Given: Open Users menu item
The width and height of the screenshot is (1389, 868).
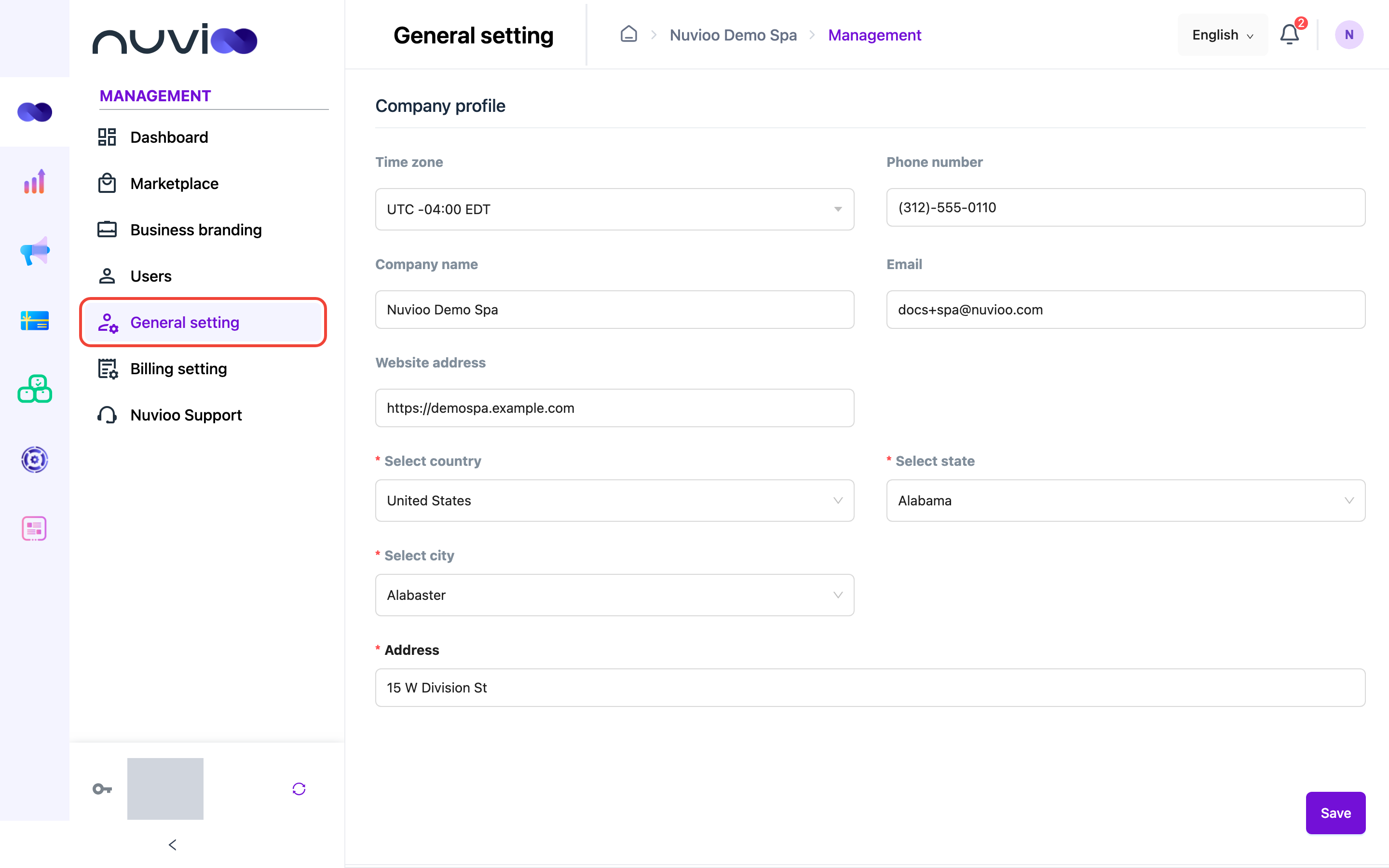Looking at the screenshot, I should point(204,276).
